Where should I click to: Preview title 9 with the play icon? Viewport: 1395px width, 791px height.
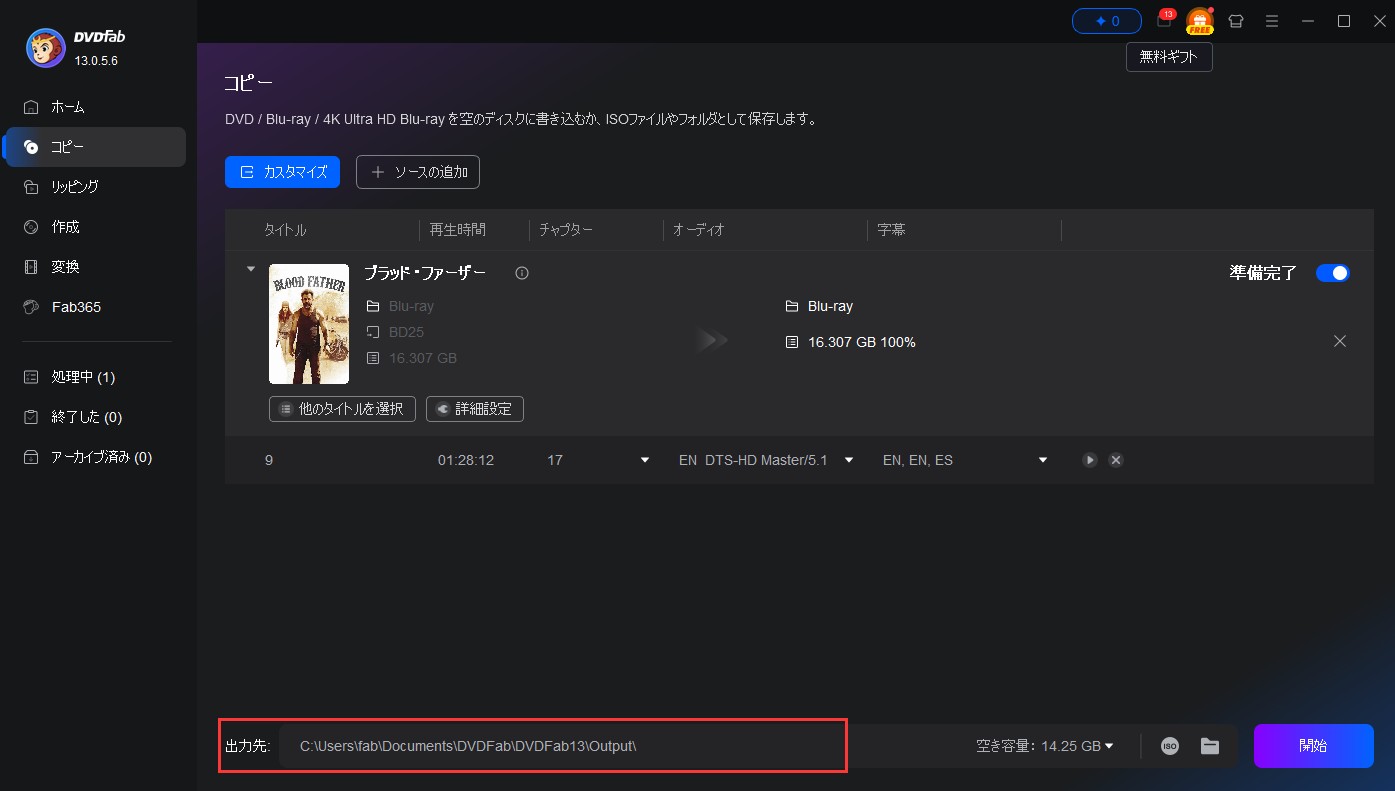click(1090, 460)
